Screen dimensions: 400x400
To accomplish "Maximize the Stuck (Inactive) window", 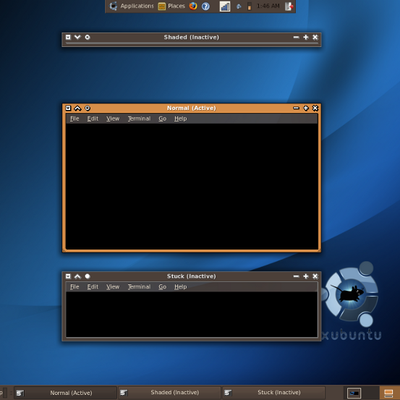I will pos(306,276).
